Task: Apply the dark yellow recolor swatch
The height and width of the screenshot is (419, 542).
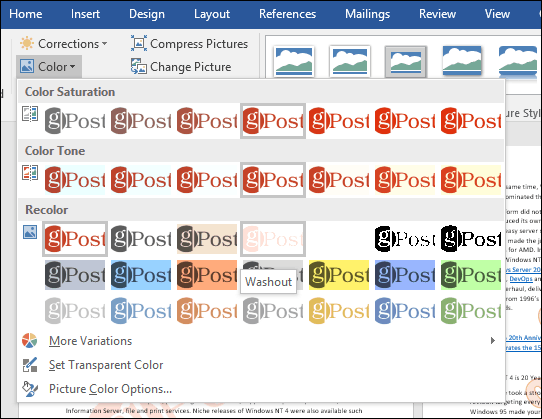Action: 339,275
